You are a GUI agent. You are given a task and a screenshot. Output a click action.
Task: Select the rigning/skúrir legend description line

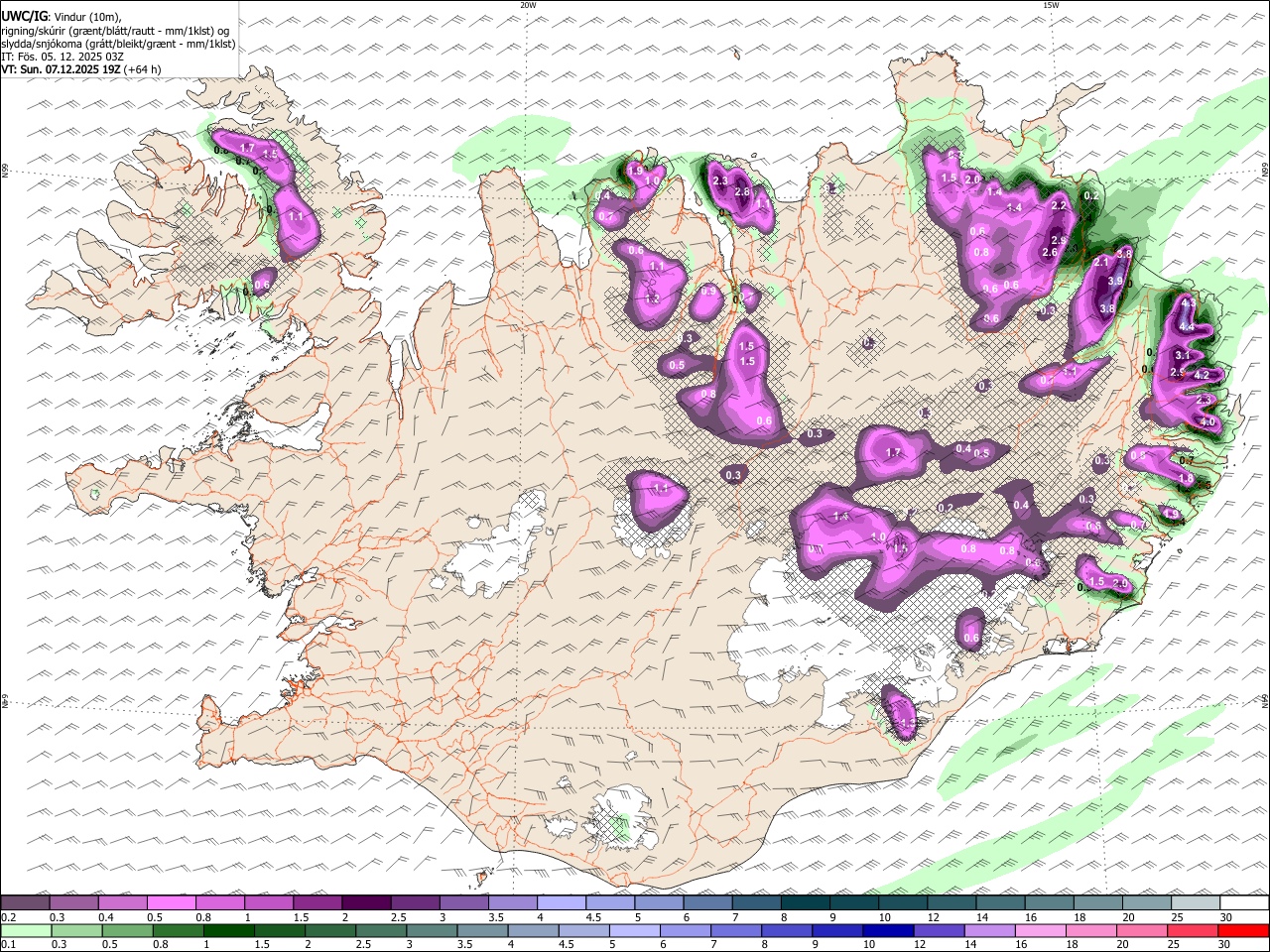click(115, 30)
